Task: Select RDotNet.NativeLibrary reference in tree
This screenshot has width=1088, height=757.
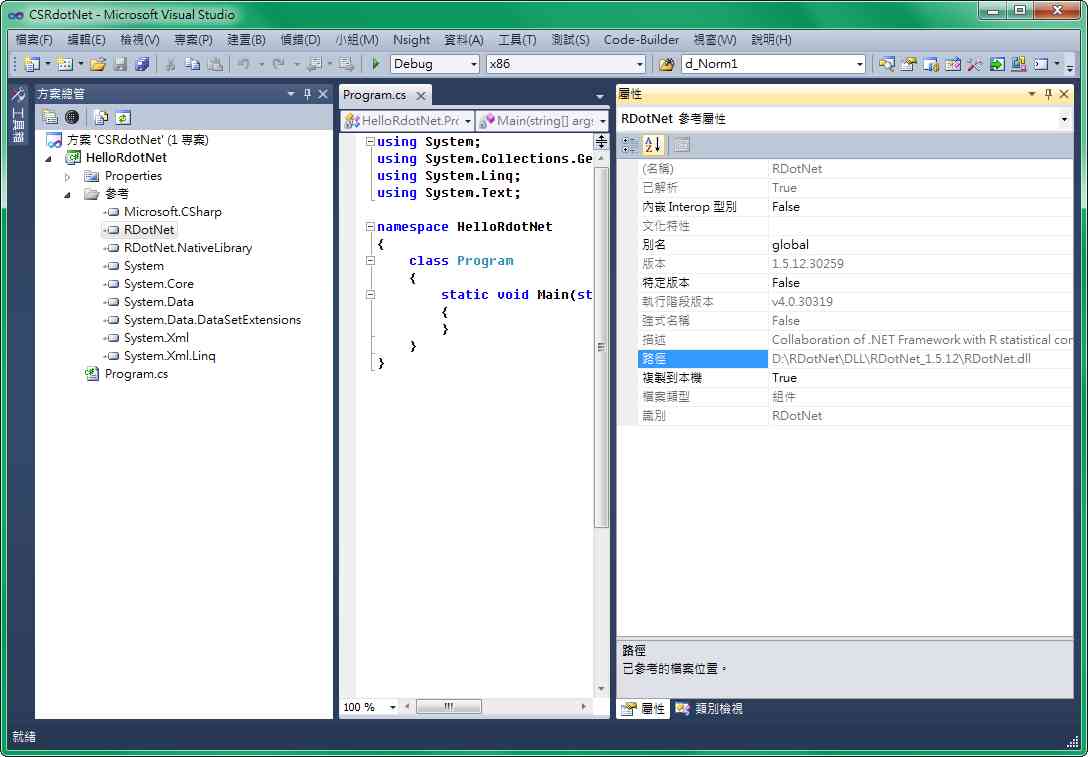Action: 187,248
